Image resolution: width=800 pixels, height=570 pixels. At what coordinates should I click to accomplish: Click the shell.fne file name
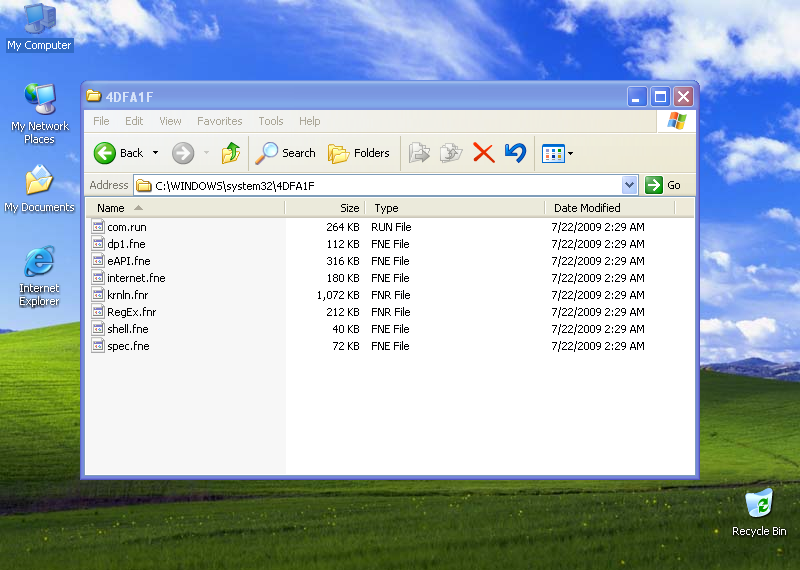[x=128, y=329]
